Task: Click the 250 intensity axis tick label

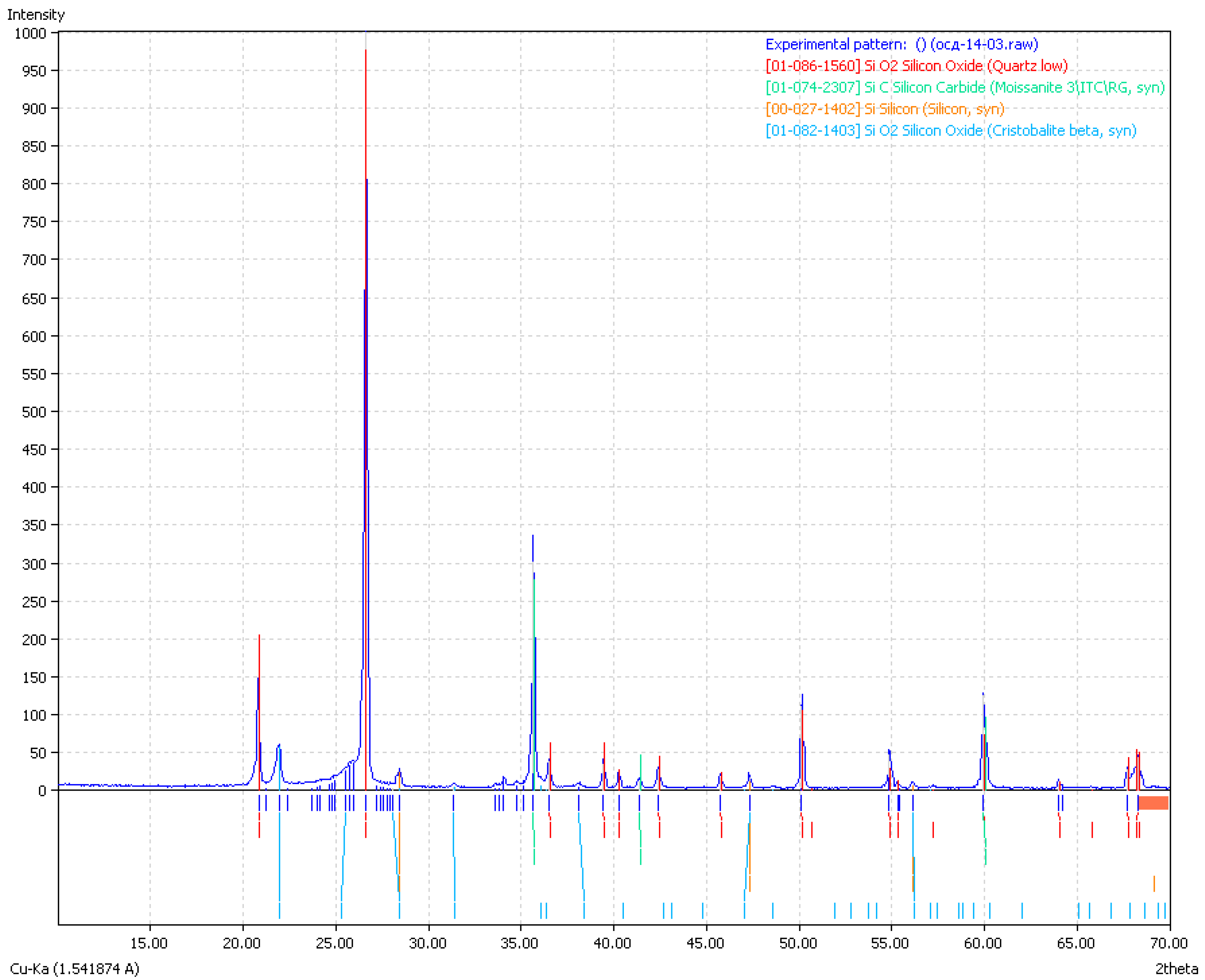Action: [x=34, y=602]
